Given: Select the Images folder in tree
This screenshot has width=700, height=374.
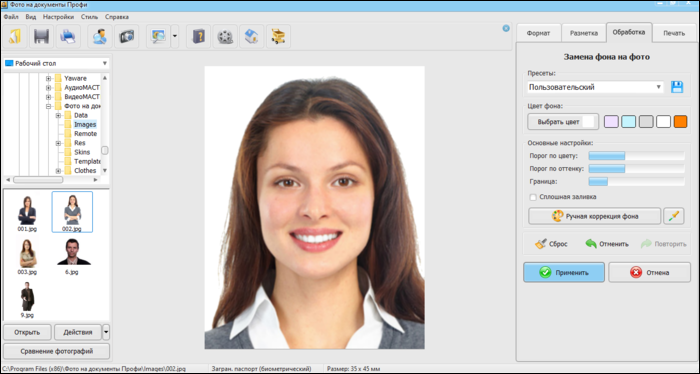Looking at the screenshot, I should pos(85,125).
